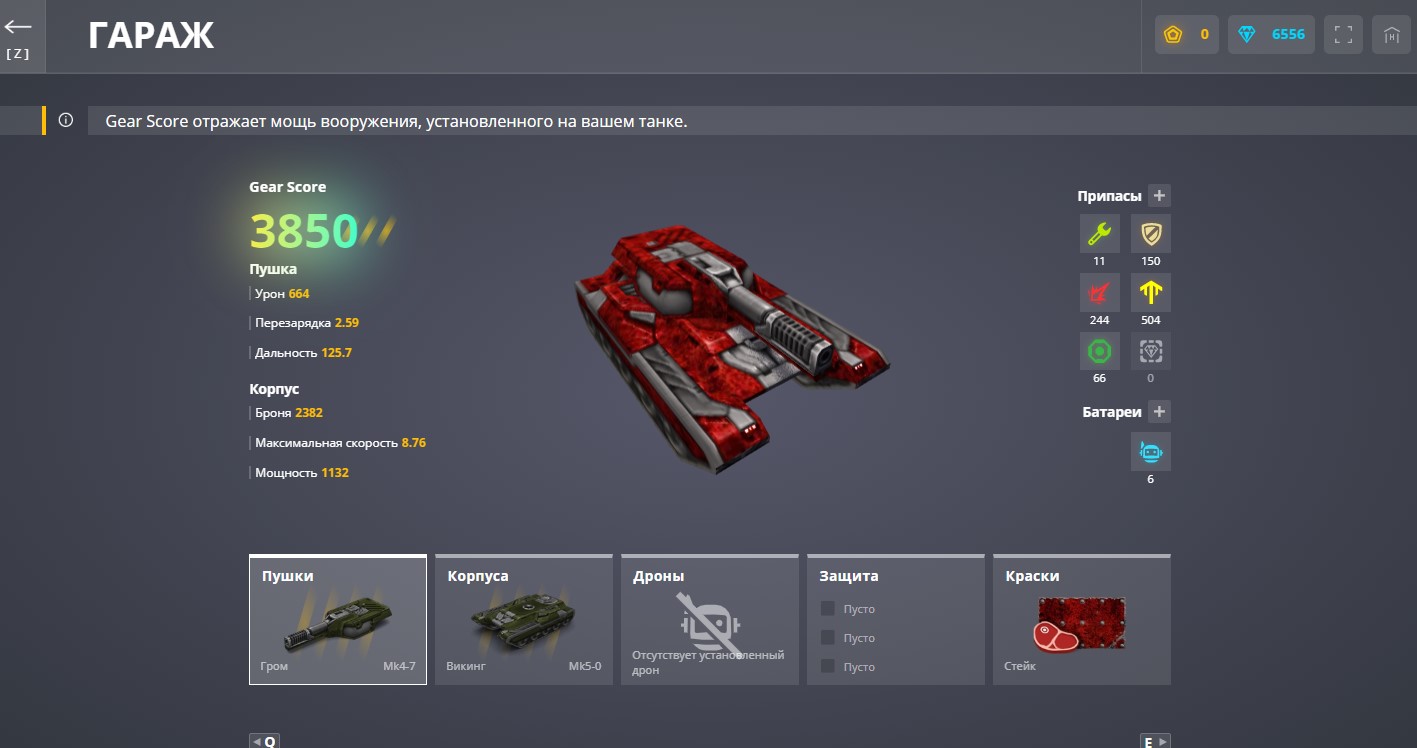Click the first empty Пусто protection slot

[x=848, y=609]
